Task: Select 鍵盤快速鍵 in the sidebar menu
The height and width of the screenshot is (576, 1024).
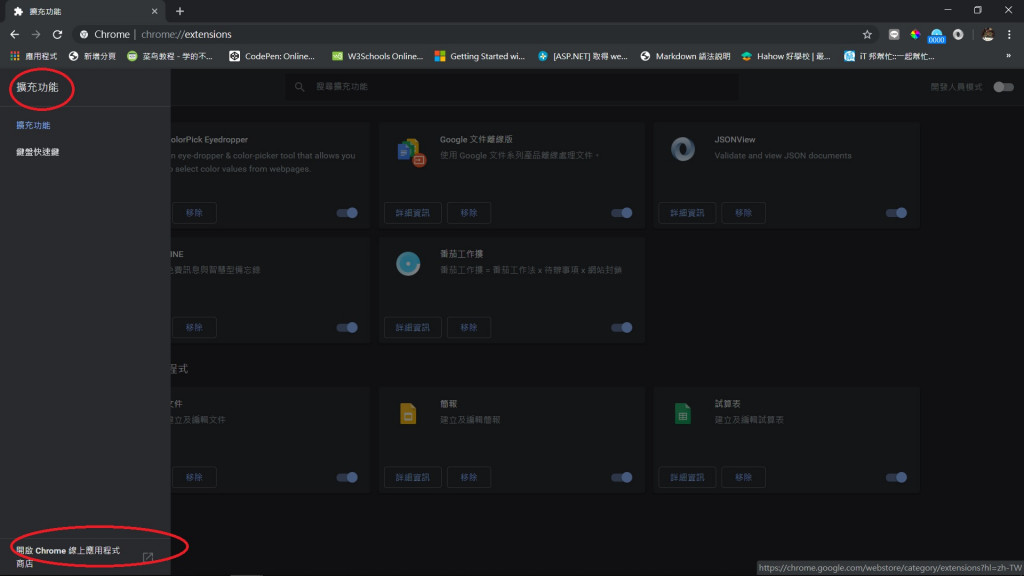Action: [38, 152]
